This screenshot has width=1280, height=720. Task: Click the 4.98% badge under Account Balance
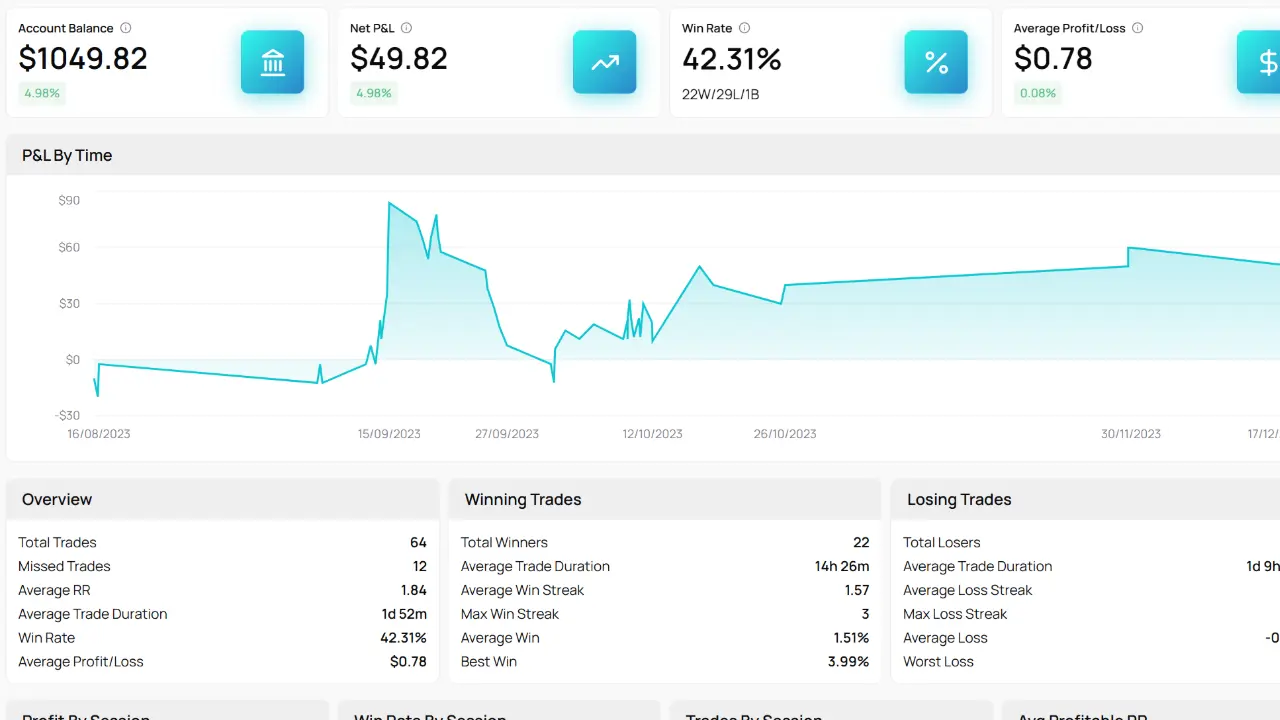click(x=40, y=93)
